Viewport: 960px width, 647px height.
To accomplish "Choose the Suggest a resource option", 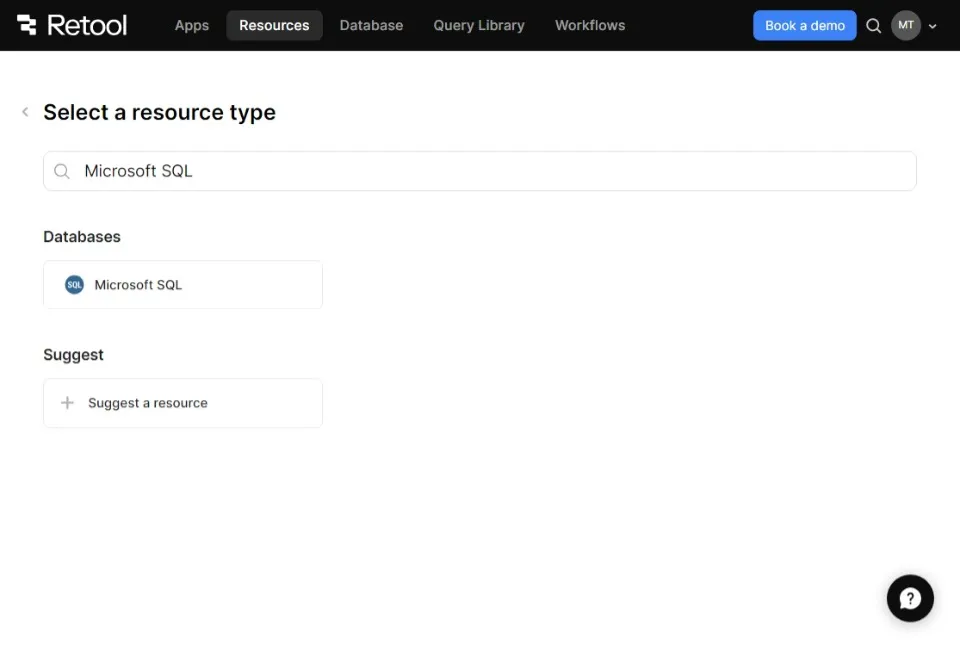I will tap(148, 403).
